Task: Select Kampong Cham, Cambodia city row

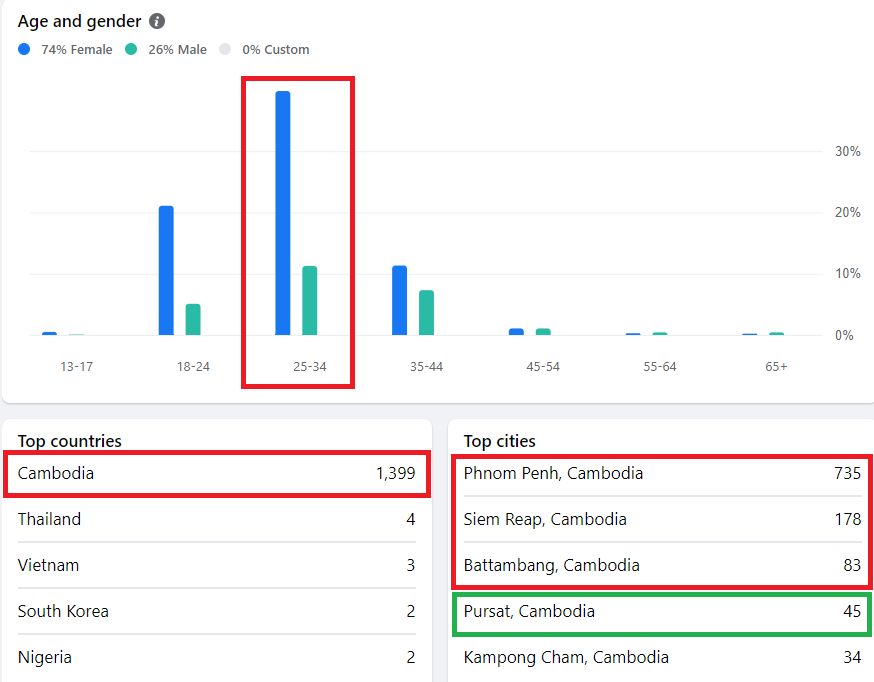Action: point(662,657)
